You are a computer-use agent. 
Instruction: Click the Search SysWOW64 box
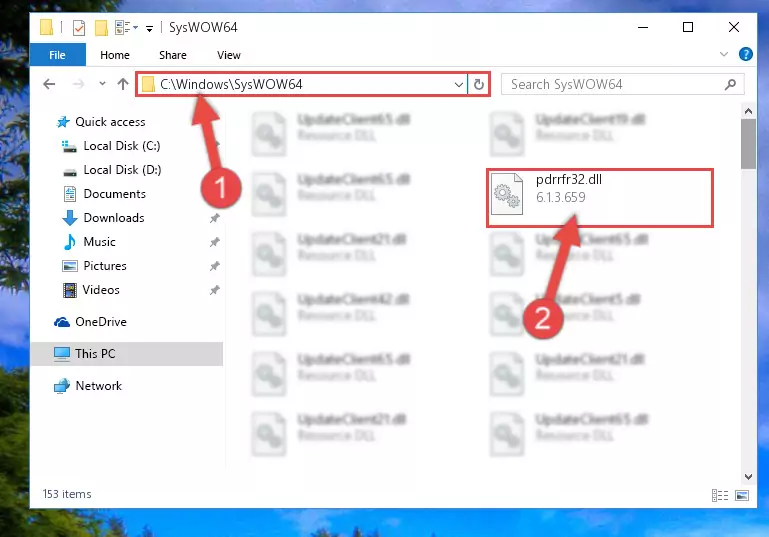coord(622,84)
